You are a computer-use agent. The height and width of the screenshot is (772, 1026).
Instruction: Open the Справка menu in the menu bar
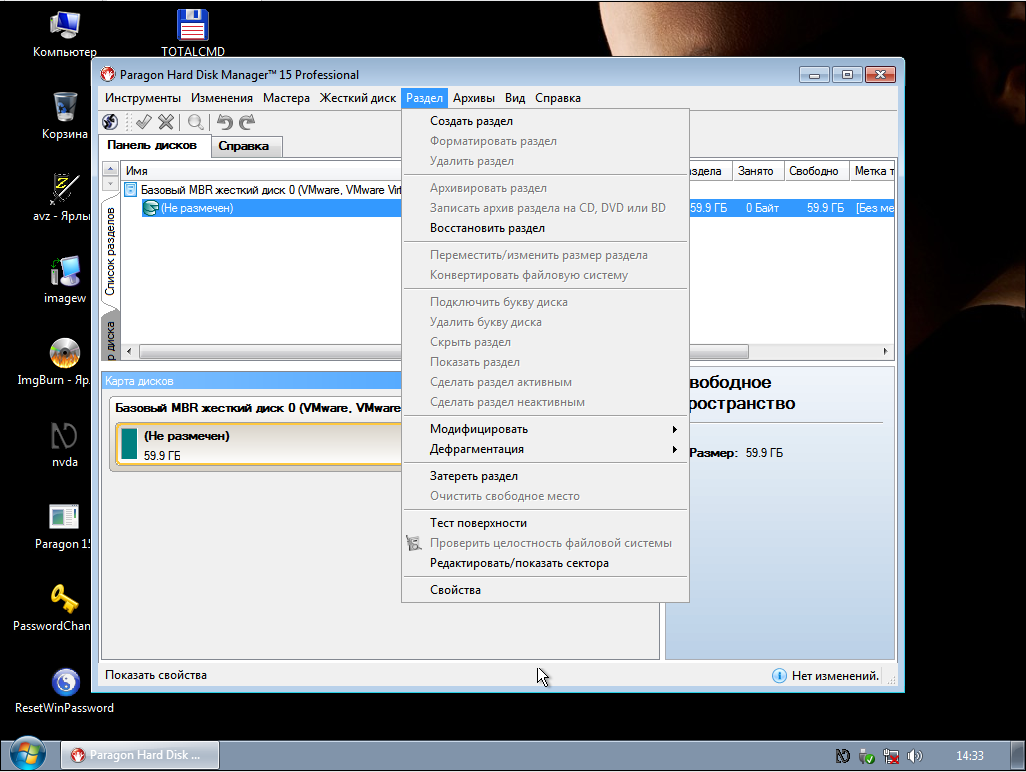tap(557, 98)
